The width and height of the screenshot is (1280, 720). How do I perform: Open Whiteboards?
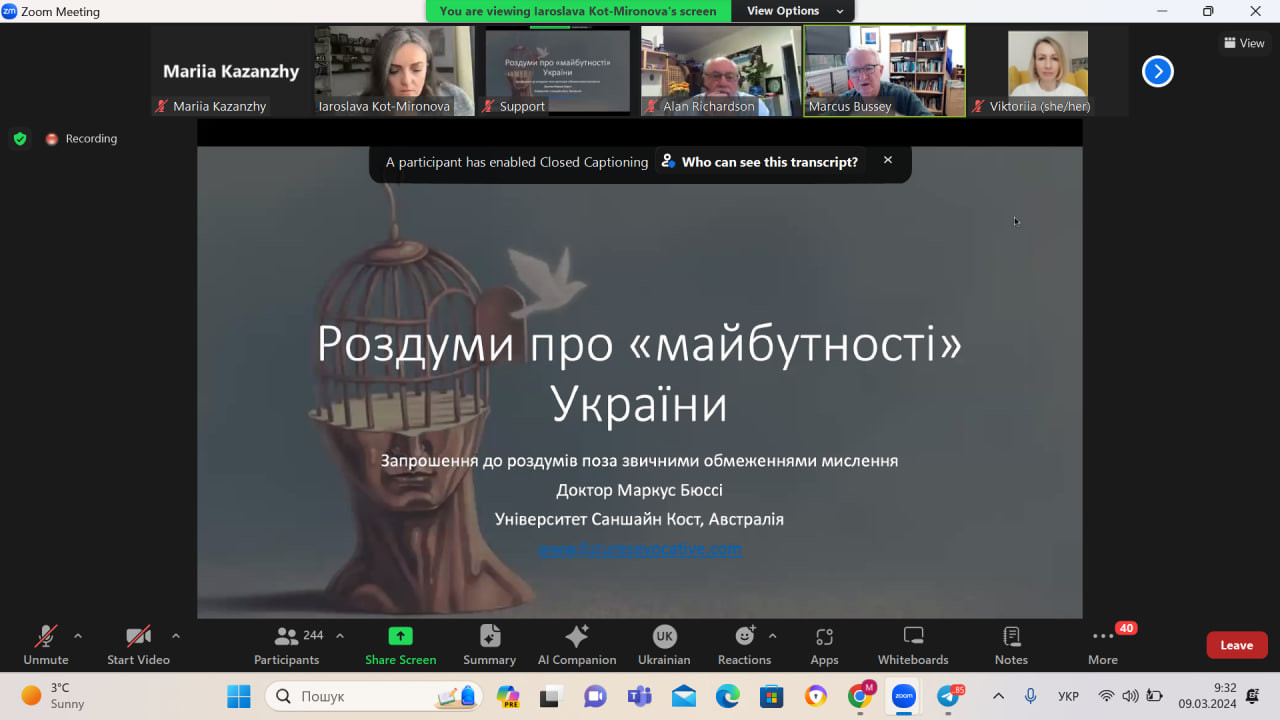click(x=912, y=645)
